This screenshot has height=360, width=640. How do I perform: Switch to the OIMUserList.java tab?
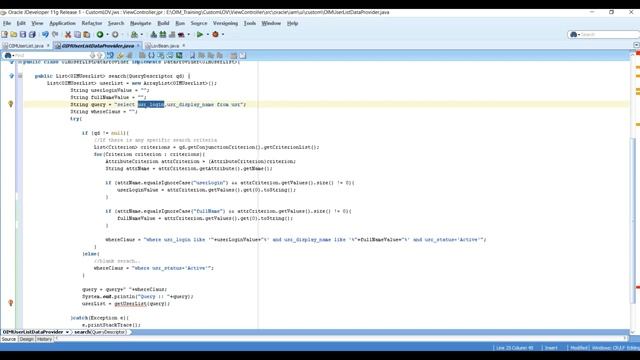click(25, 46)
